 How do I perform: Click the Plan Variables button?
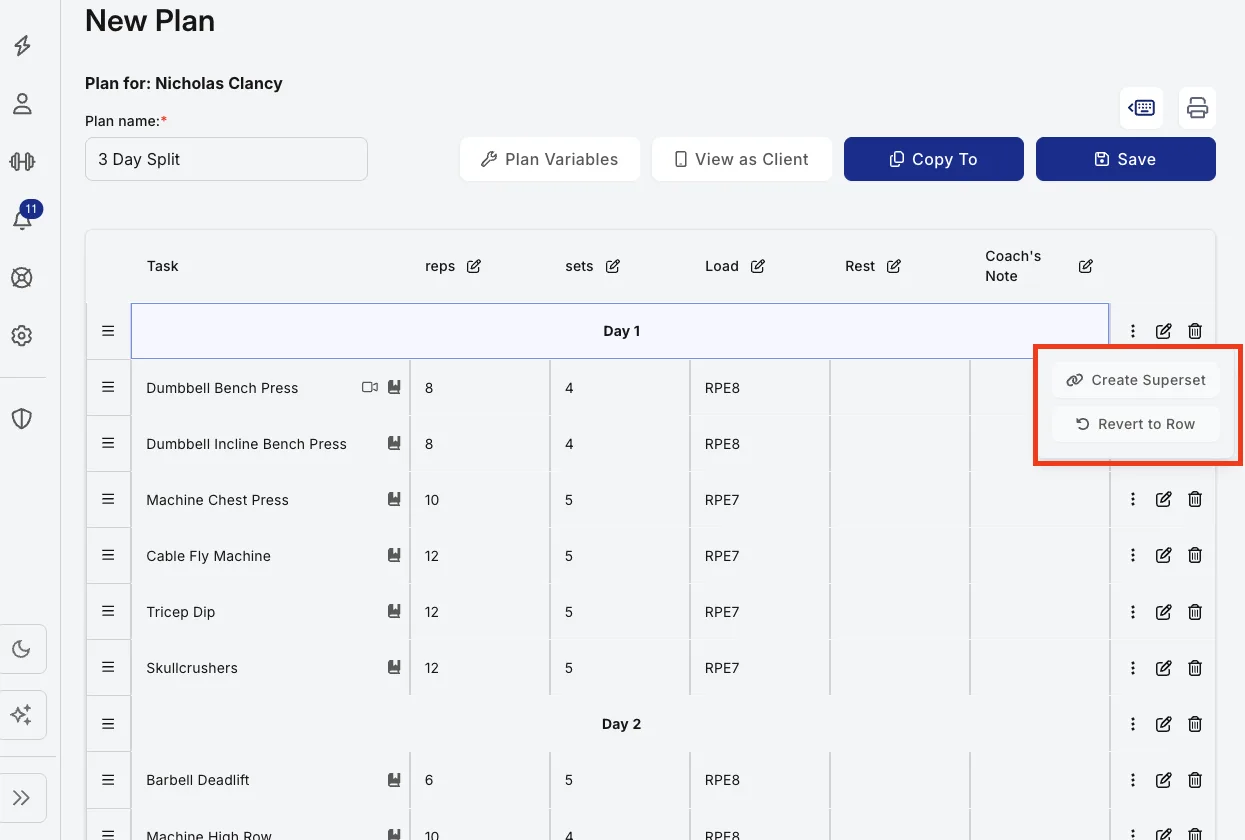[550, 159]
